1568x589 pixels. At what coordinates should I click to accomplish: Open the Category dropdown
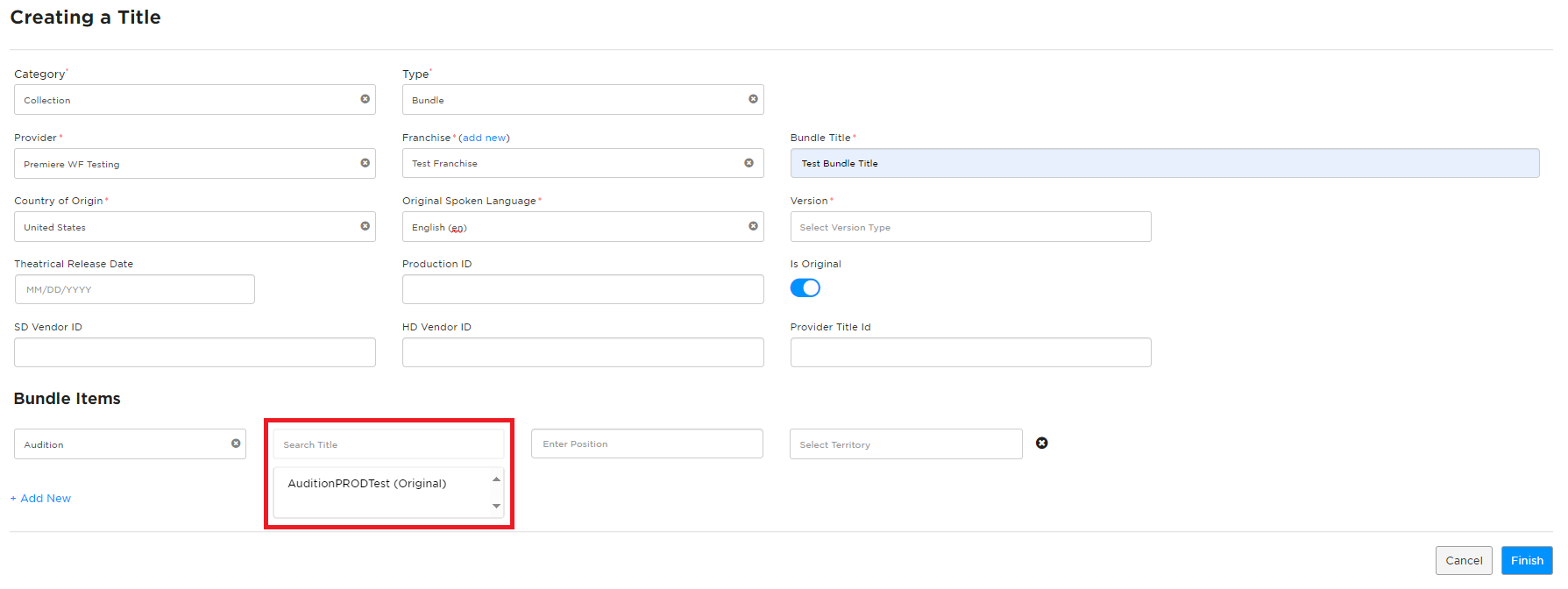195,100
